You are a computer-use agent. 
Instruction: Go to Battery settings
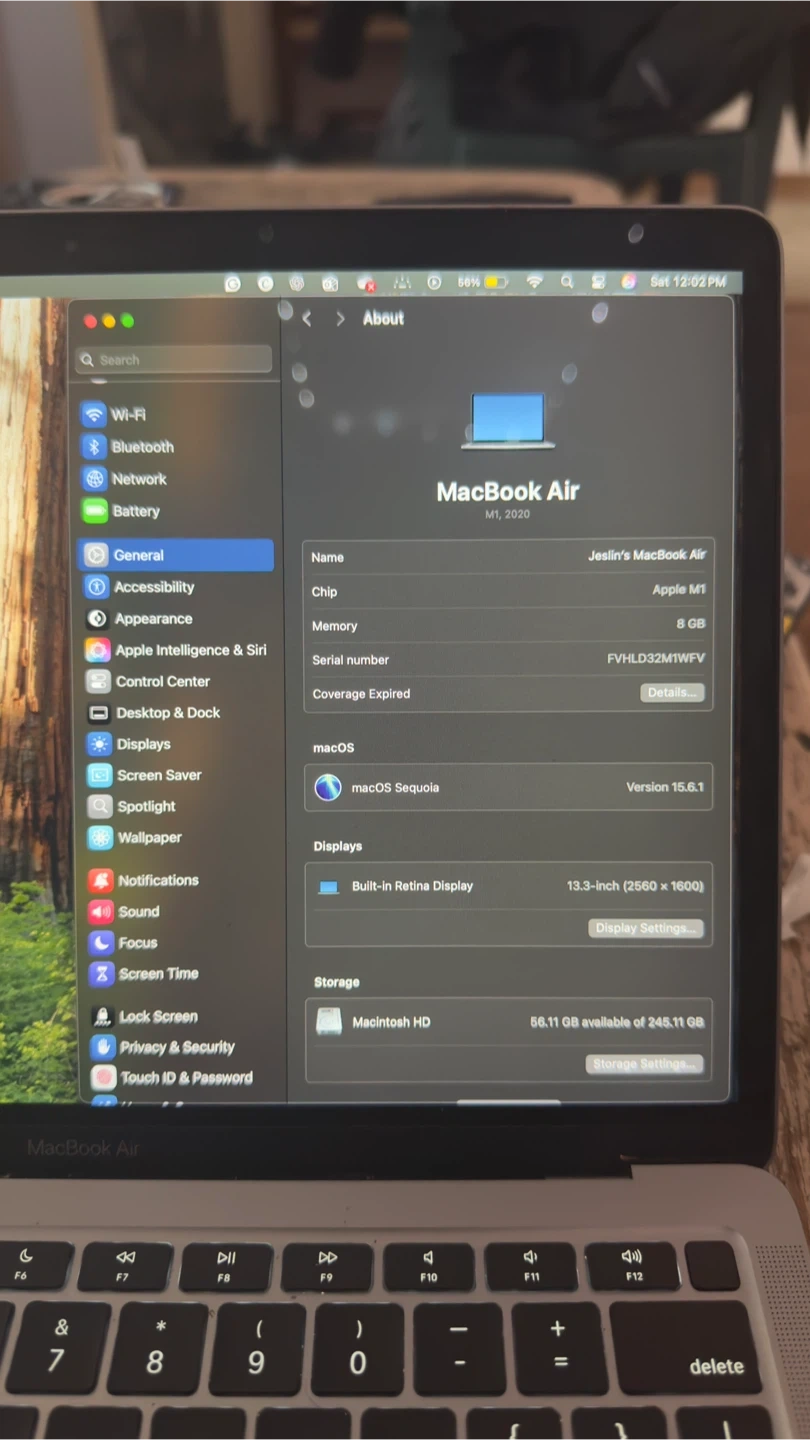(135, 511)
